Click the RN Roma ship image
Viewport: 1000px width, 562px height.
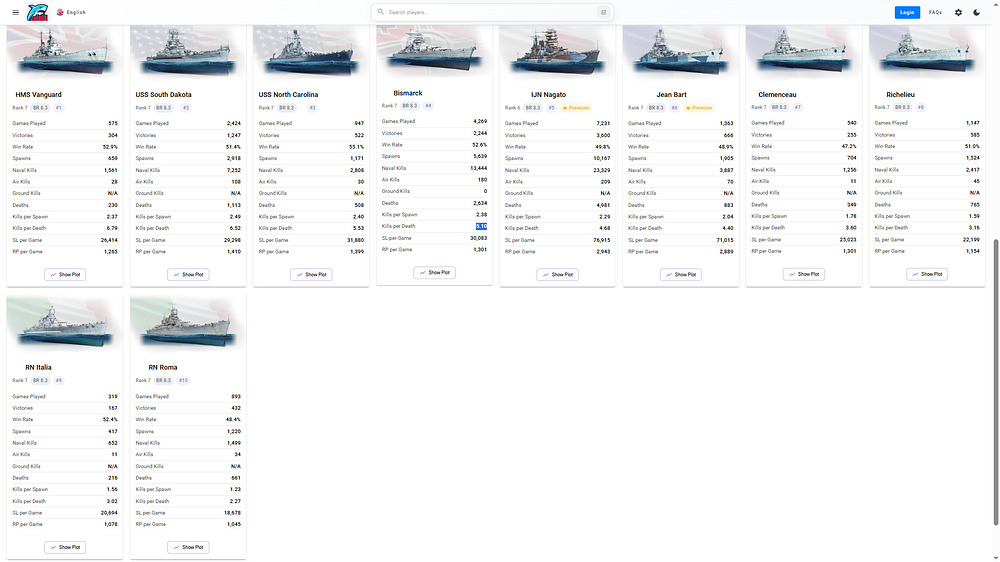(x=188, y=325)
